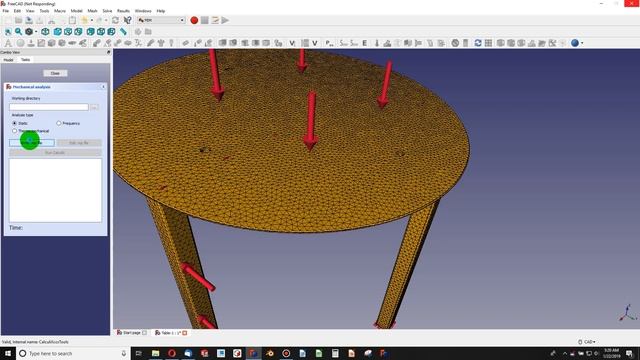Click the Run Calculix button
The image size is (640, 360).
(x=55, y=152)
